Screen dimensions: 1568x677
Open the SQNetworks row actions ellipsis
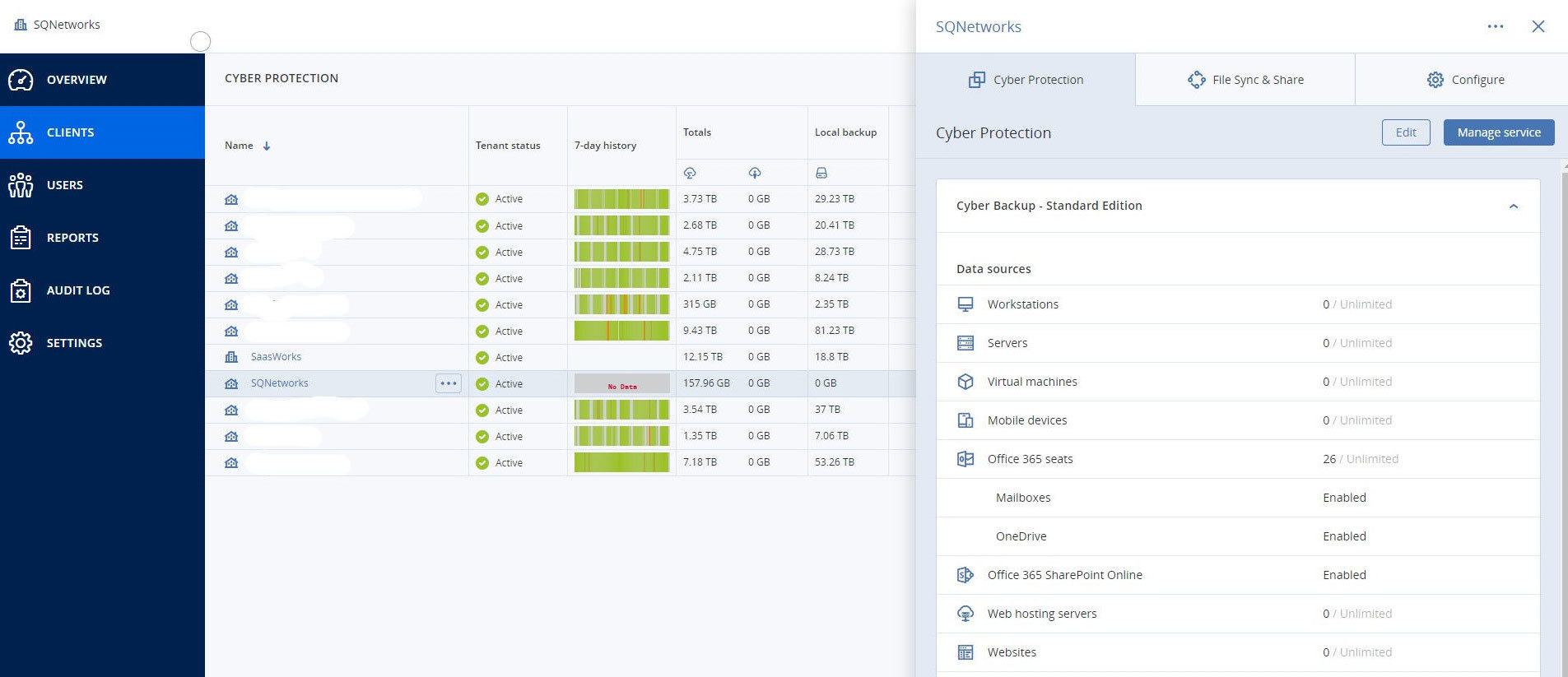448,383
